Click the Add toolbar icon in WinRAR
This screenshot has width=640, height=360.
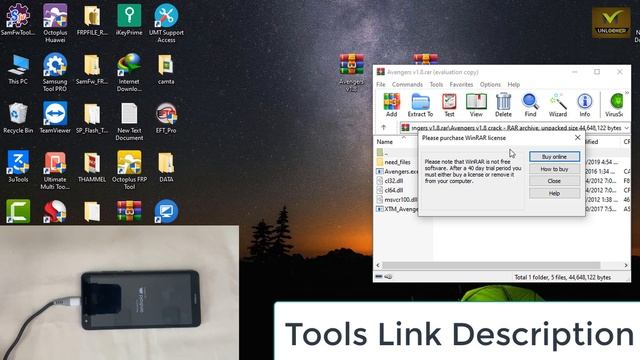point(391,105)
